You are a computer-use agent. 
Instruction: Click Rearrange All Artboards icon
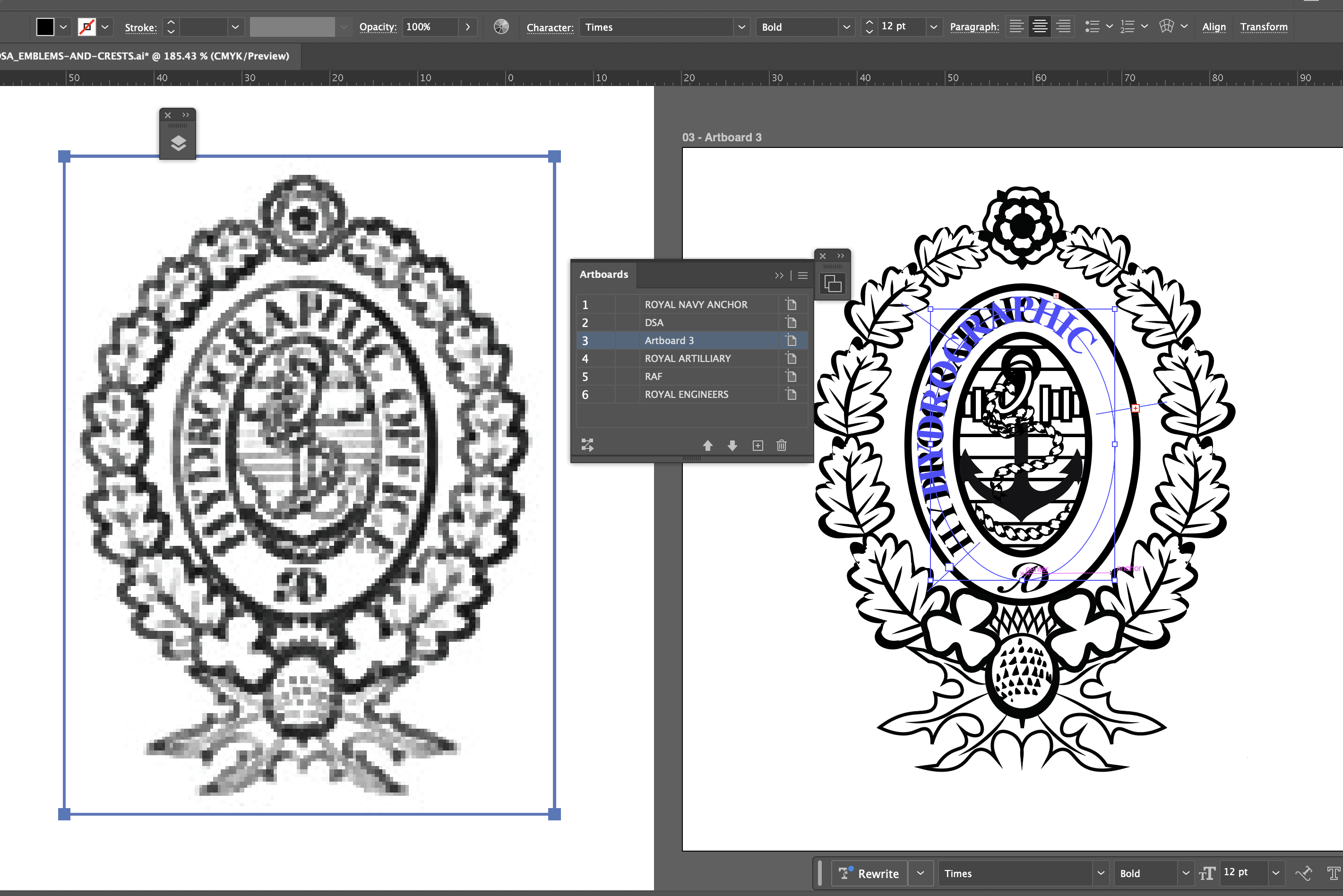pyautogui.click(x=587, y=445)
